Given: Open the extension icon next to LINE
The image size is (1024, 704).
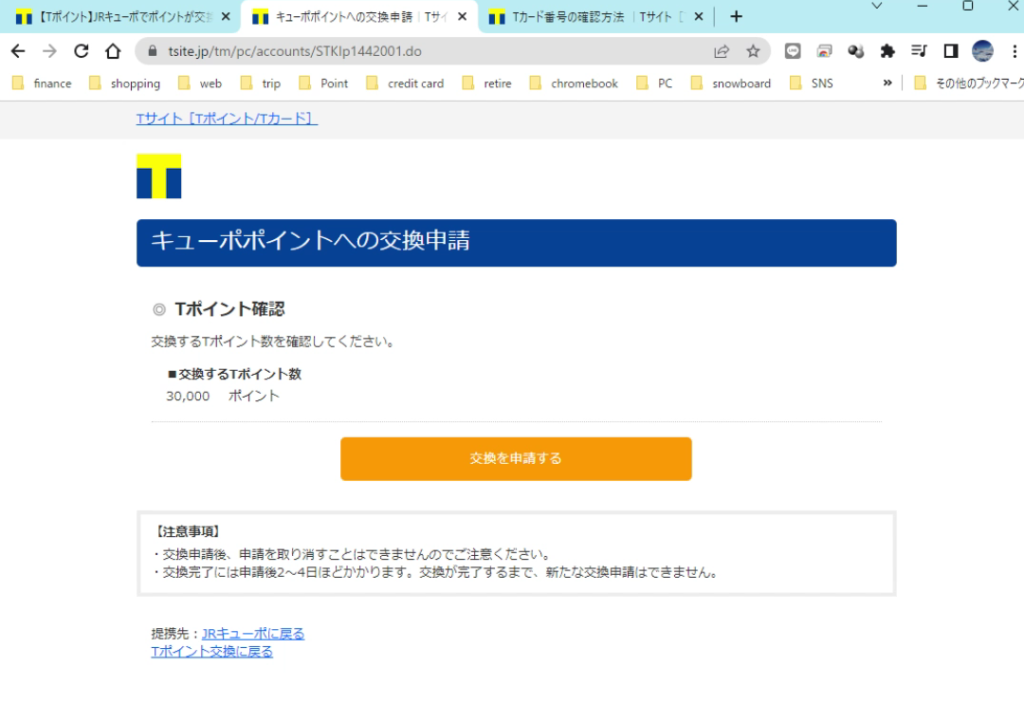Looking at the screenshot, I should pyautogui.click(x=824, y=51).
